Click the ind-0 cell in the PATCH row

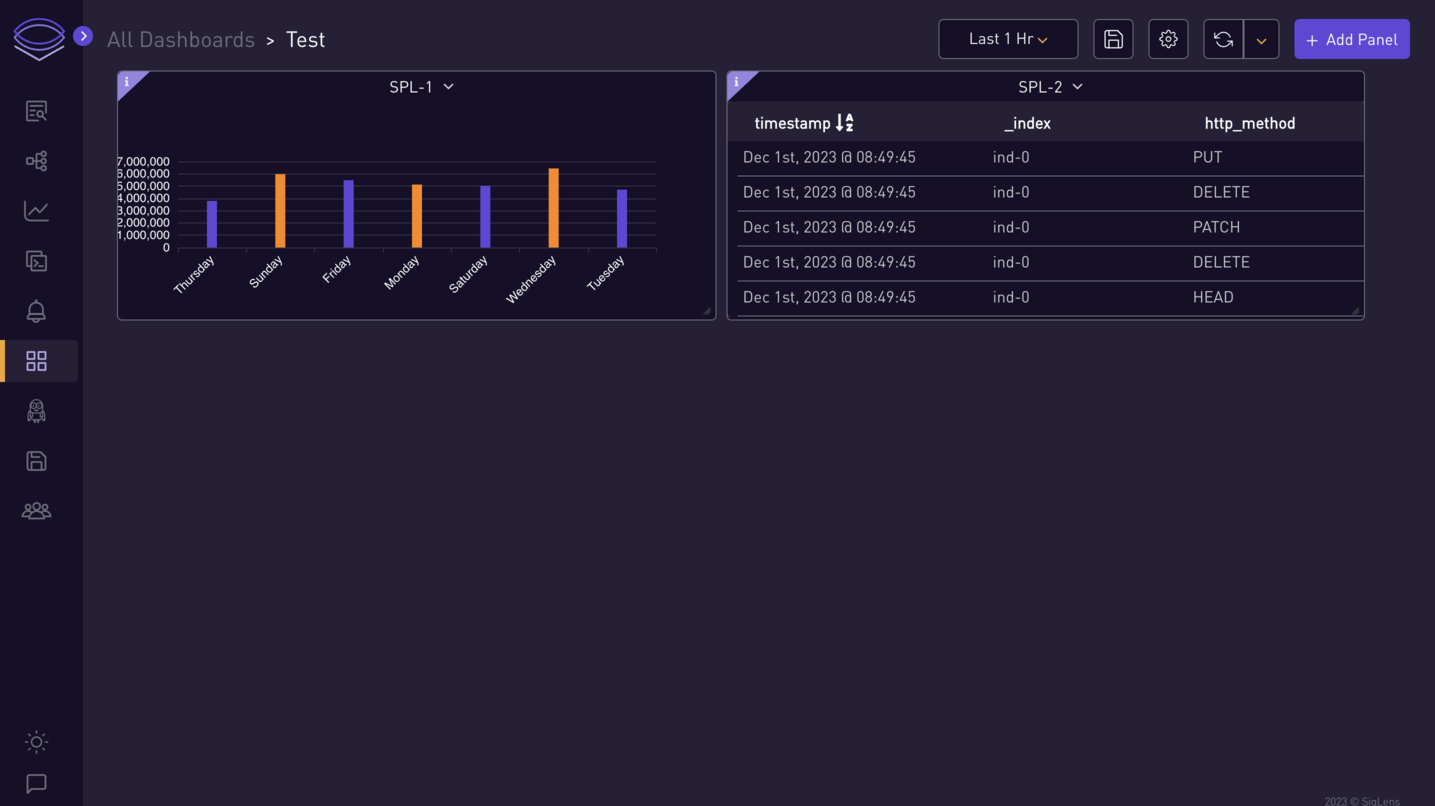[1011, 227]
